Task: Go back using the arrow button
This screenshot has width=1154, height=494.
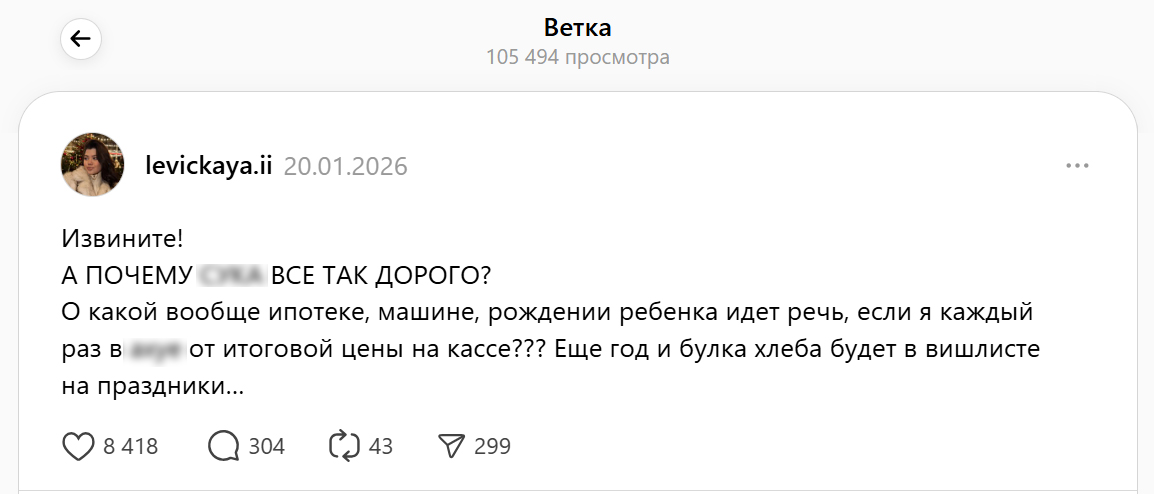Action: [80, 39]
